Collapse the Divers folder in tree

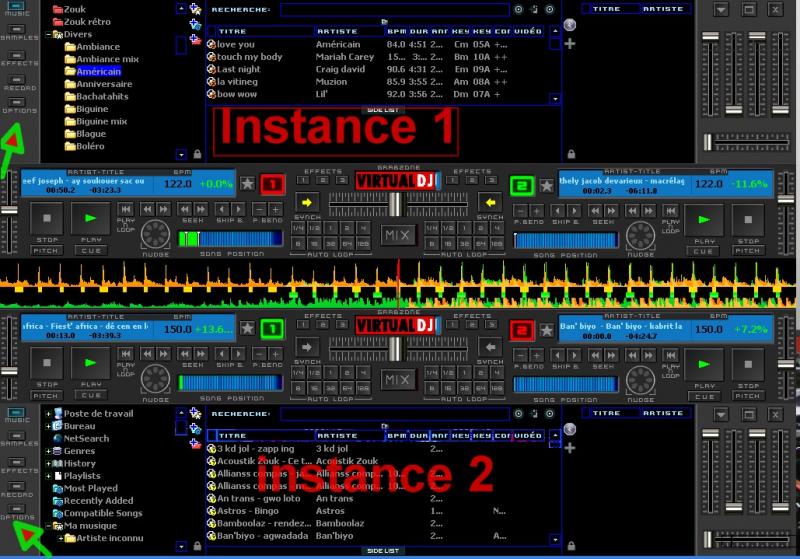[48, 35]
